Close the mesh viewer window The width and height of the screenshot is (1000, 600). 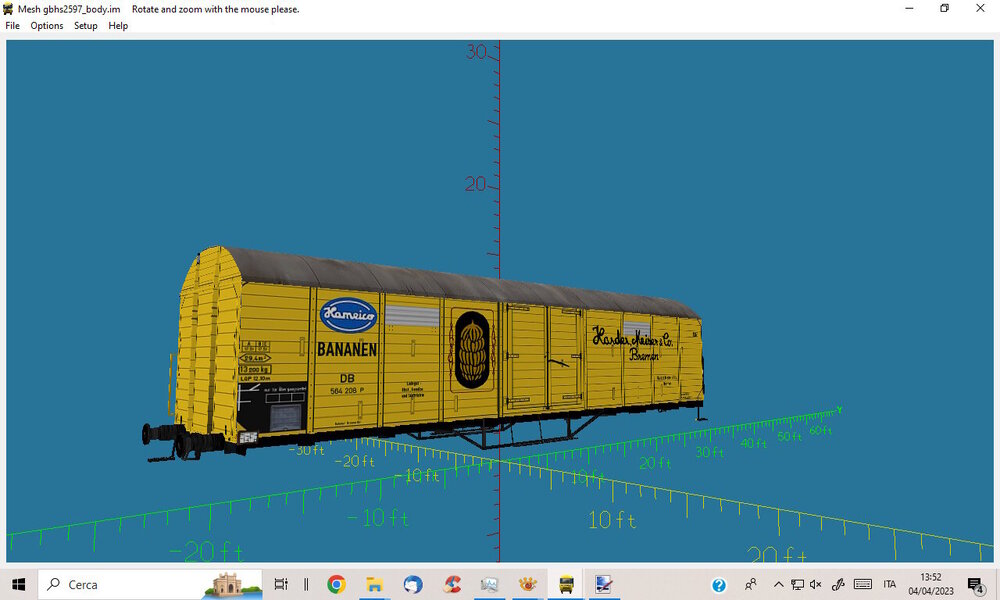pyautogui.click(x=980, y=8)
